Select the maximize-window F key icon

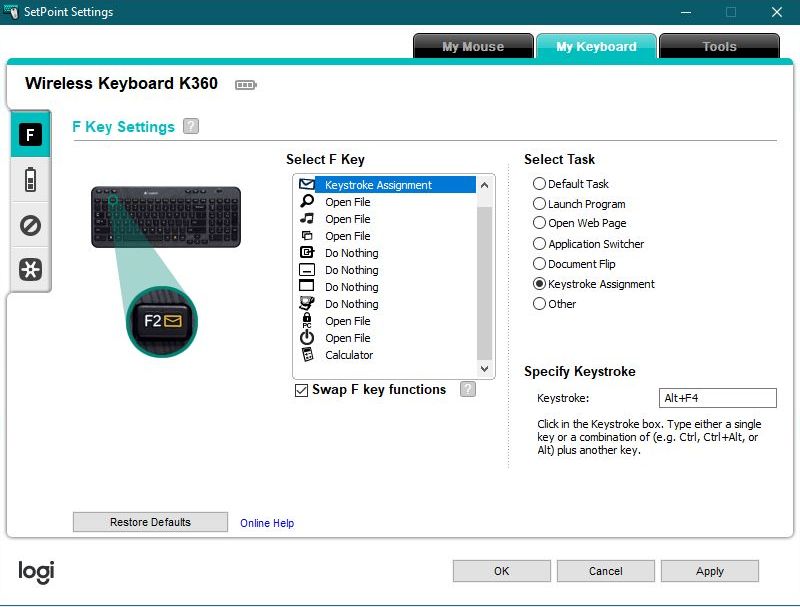(307, 286)
